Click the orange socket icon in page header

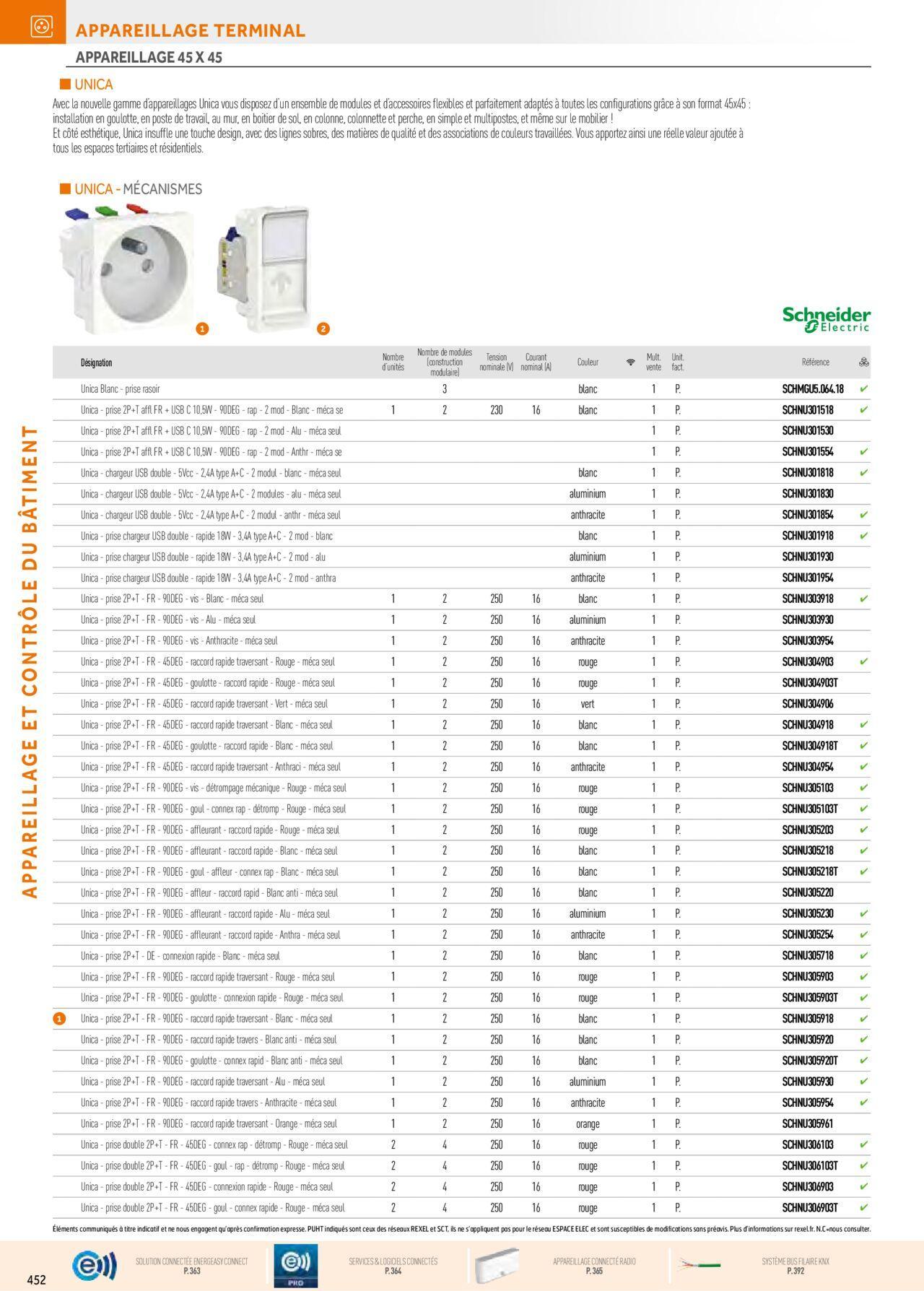click(41, 26)
